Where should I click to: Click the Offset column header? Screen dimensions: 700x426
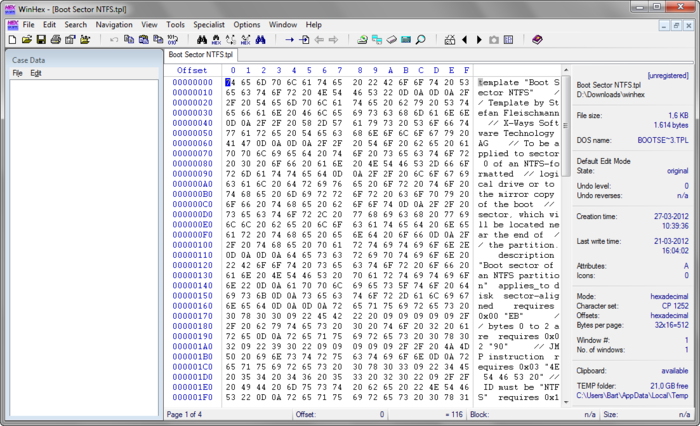192,70
